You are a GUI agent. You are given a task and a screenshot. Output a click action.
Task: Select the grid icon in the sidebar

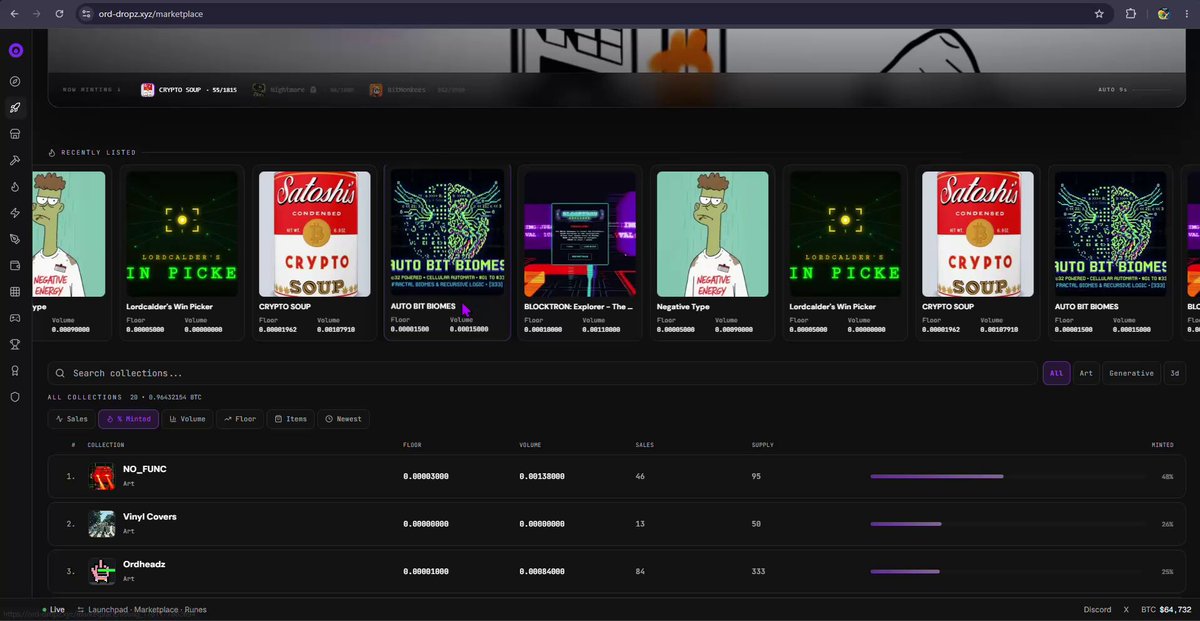[15, 292]
